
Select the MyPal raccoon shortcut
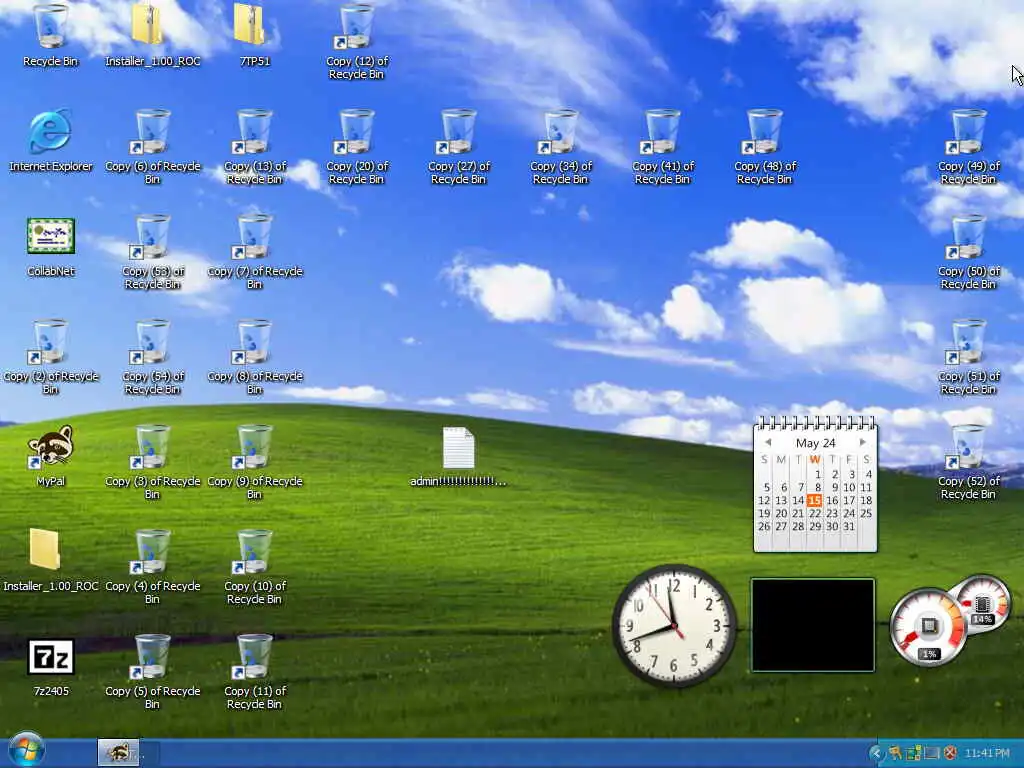50,455
